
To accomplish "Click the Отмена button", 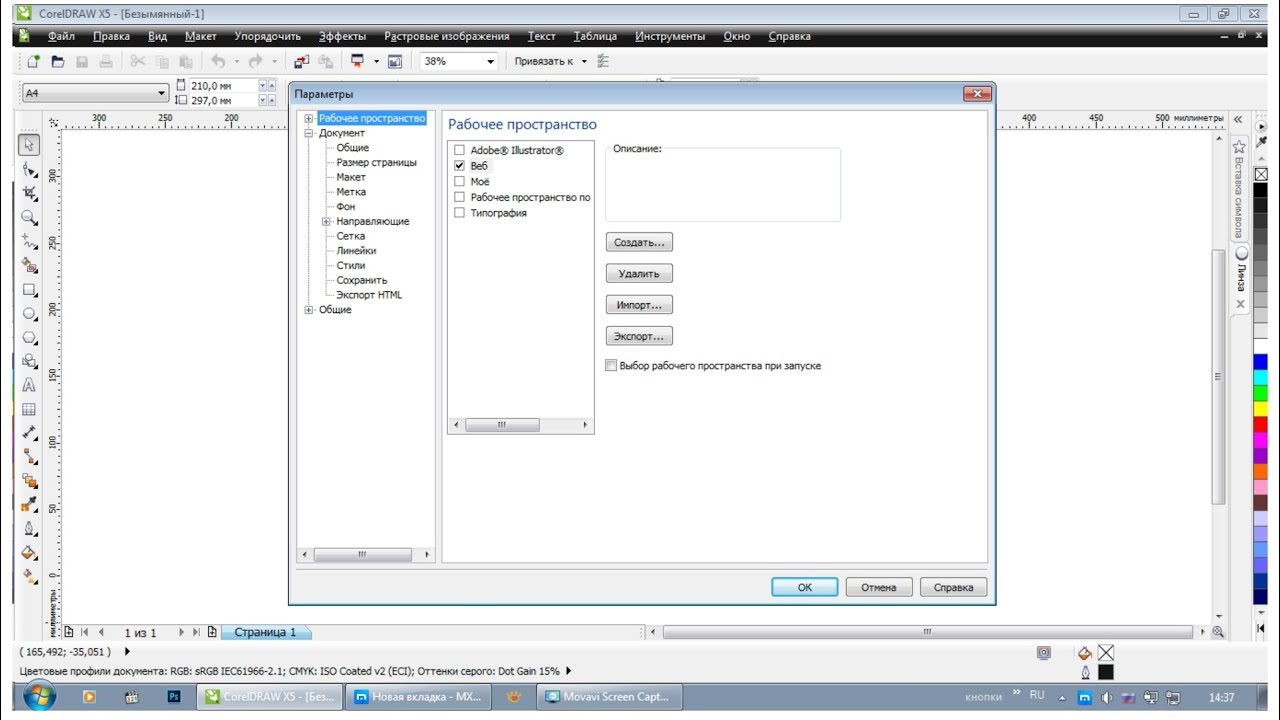I will click(x=879, y=587).
